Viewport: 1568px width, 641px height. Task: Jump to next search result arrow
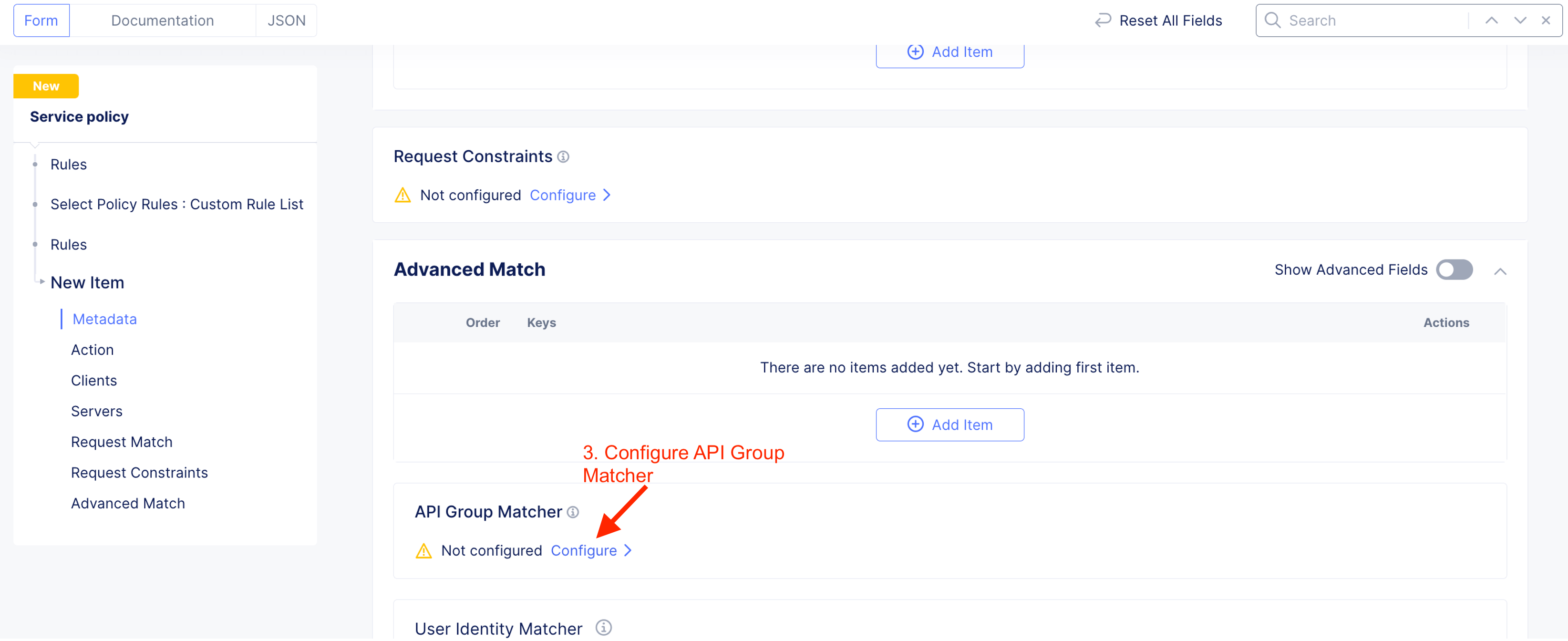1520,21
